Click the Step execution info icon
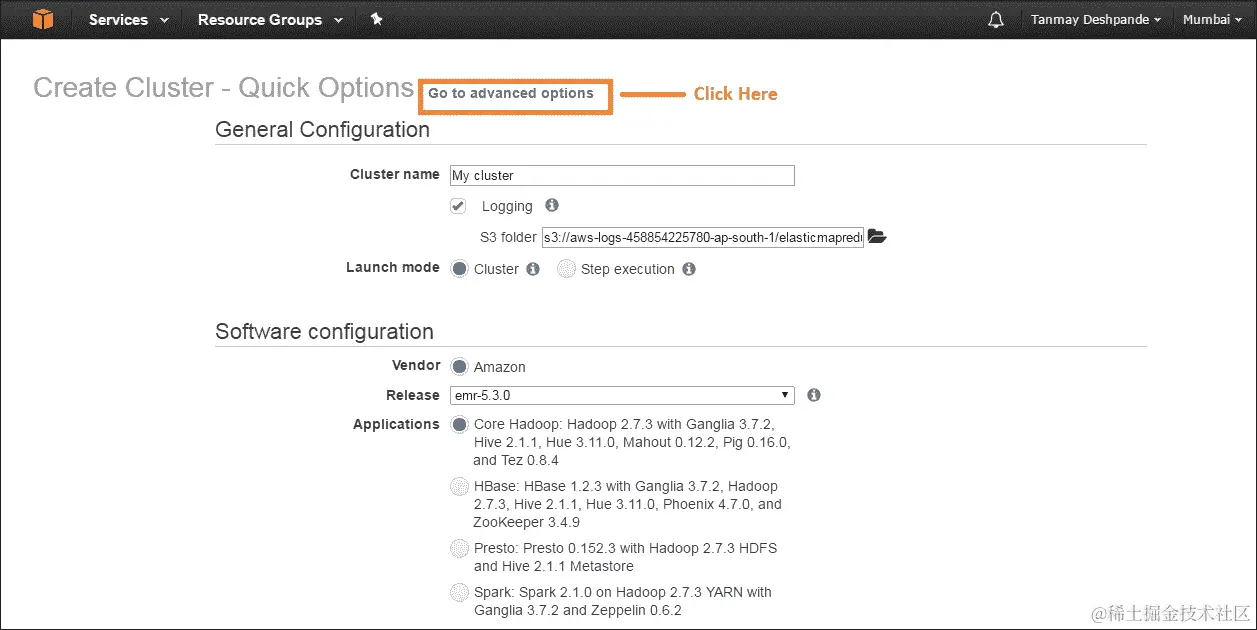Screen dimensions: 1257x630 click(691, 268)
